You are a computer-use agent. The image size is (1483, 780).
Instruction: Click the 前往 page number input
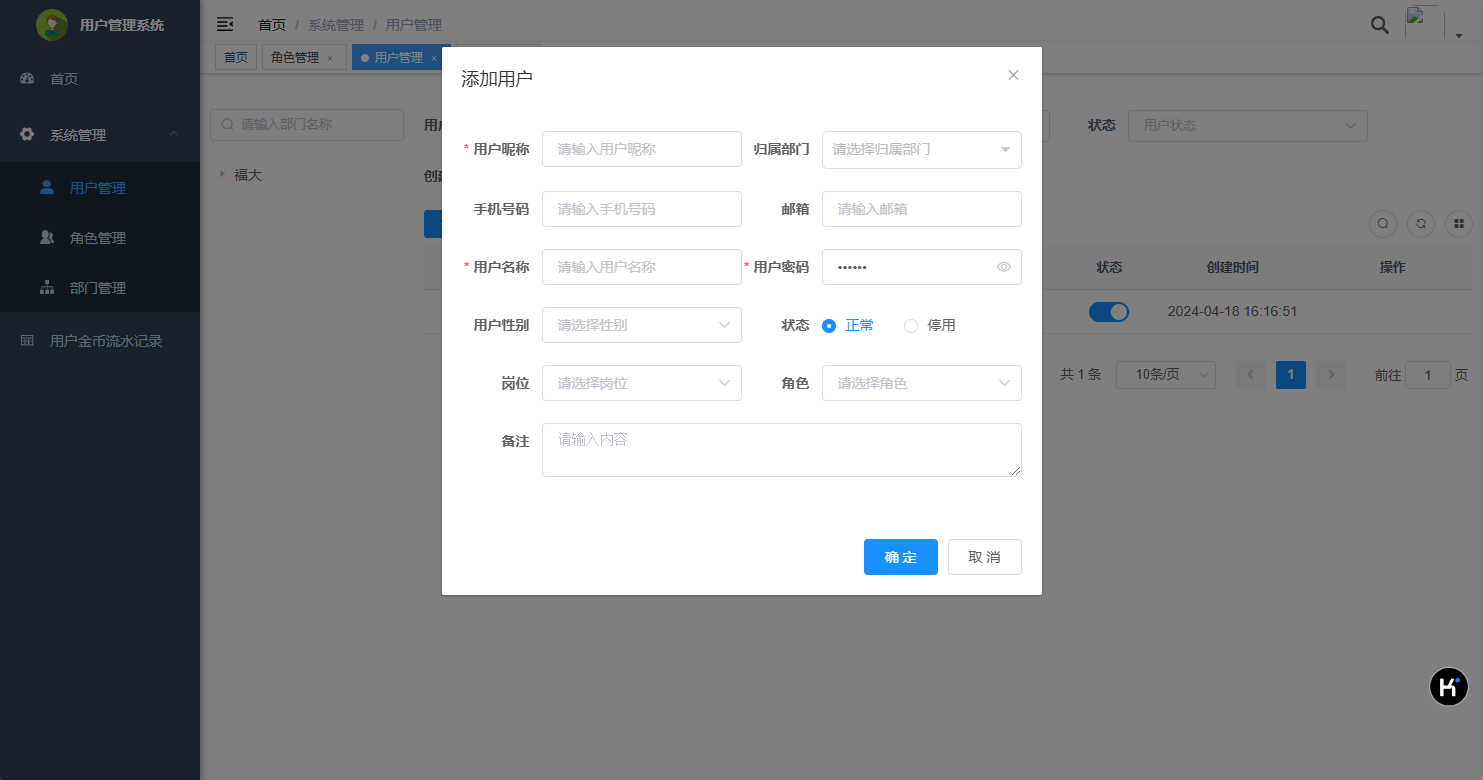tap(1428, 375)
